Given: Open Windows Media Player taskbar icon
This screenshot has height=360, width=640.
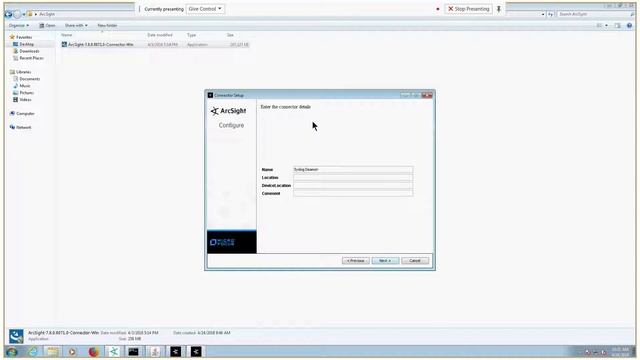Looking at the screenshot, I should pos(73,351).
